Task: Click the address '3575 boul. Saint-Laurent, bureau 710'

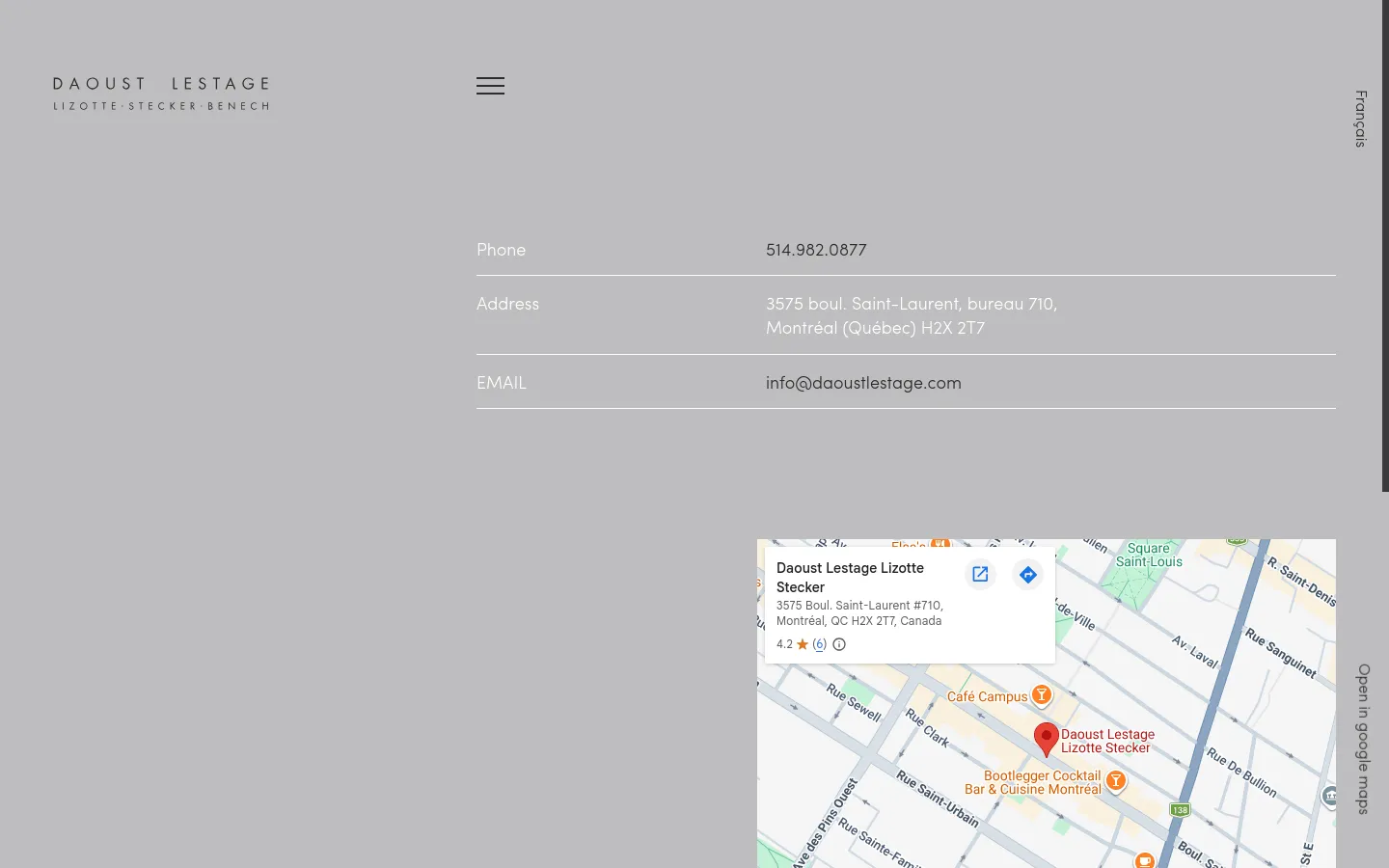Action: [x=912, y=304]
